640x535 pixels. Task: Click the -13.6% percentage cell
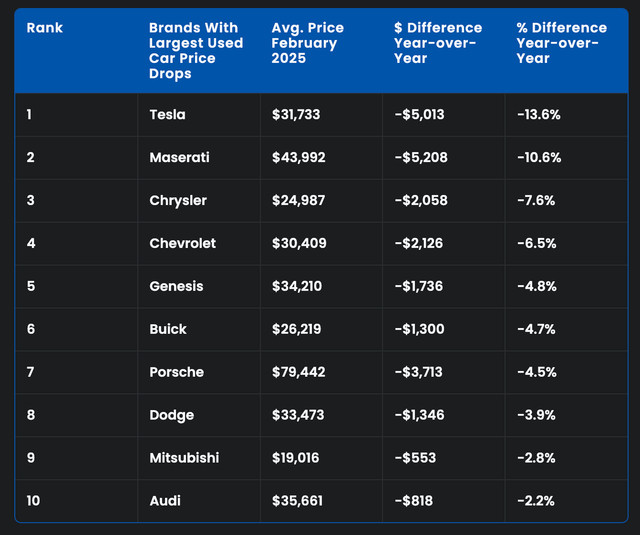tap(539, 115)
